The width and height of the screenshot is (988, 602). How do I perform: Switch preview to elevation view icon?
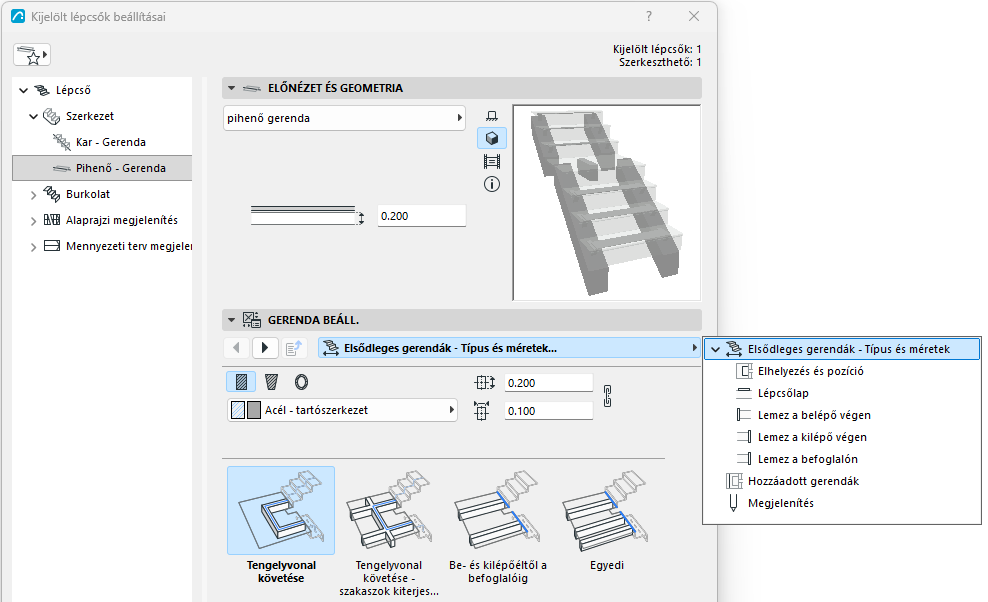coord(492,161)
